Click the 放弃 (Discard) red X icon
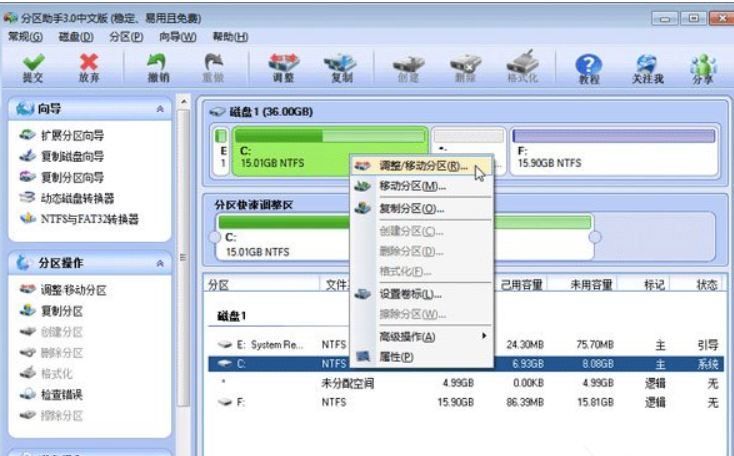 point(89,68)
